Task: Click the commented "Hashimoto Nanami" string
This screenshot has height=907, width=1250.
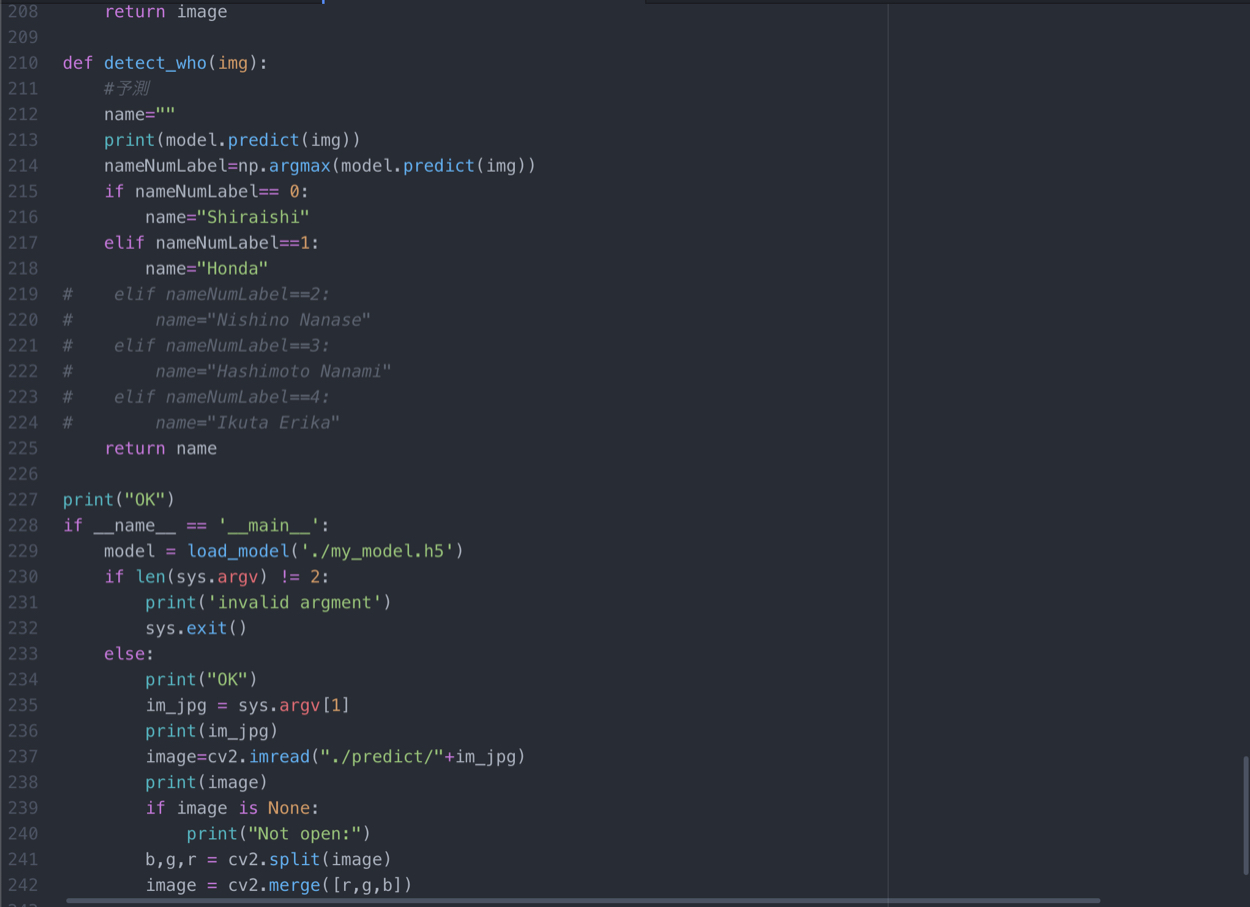Action: (x=303, y=372)
